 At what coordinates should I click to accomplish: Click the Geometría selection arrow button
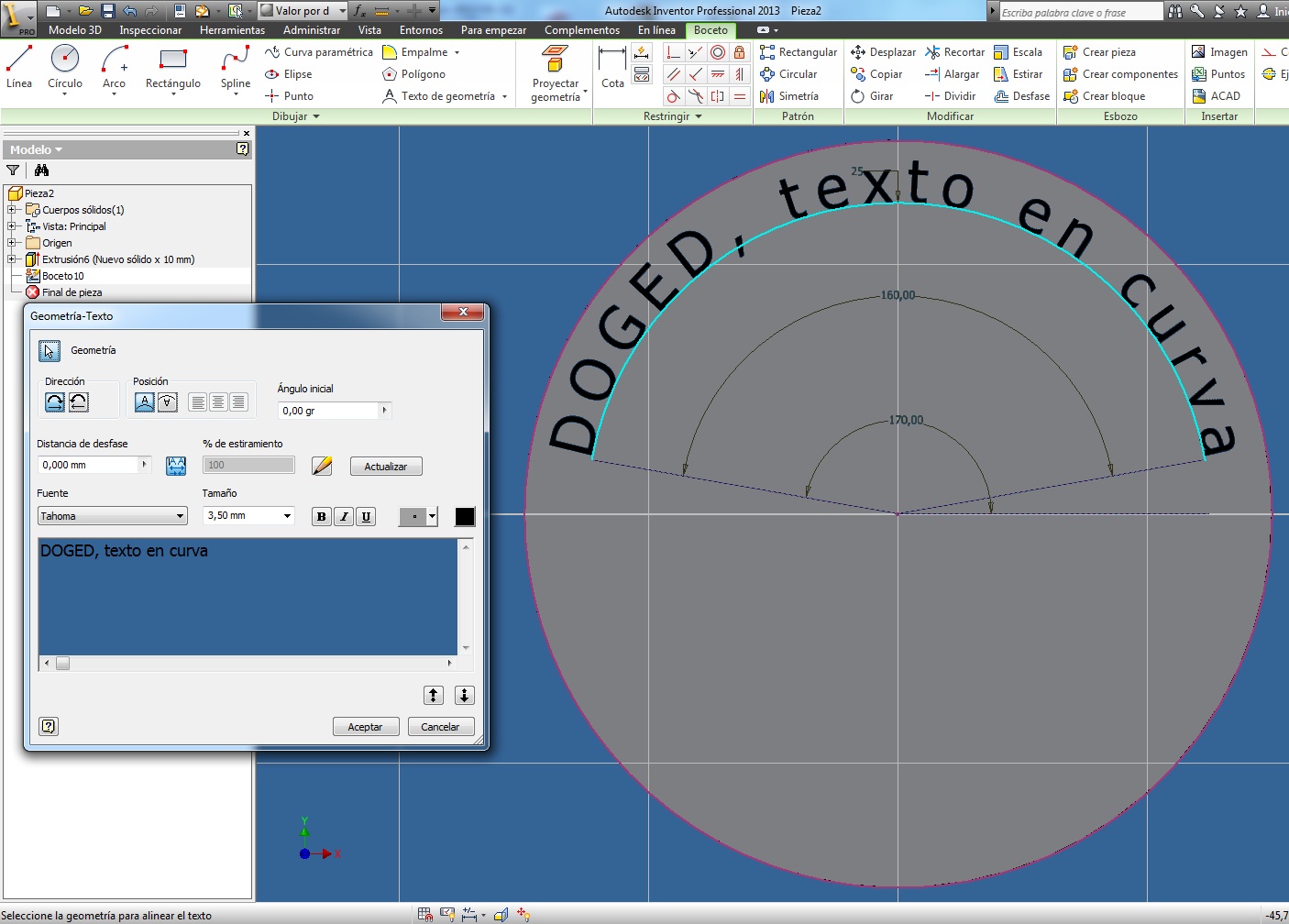point(50,350)
